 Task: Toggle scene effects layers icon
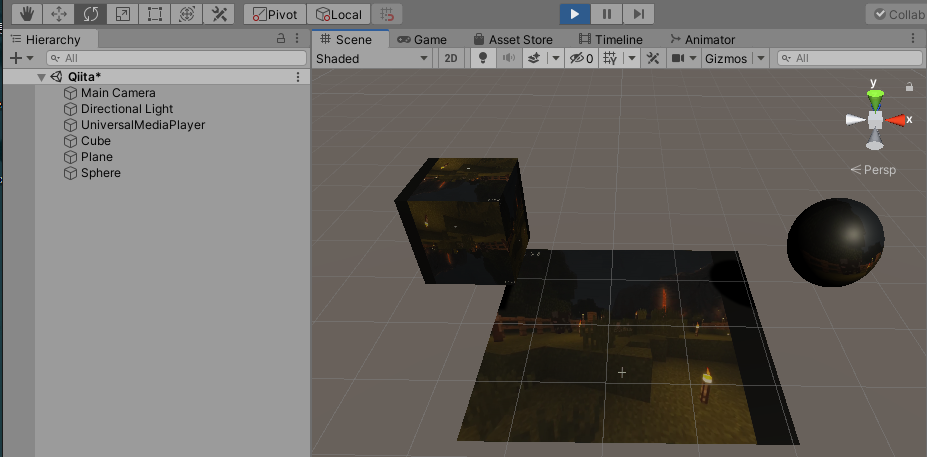534,58
